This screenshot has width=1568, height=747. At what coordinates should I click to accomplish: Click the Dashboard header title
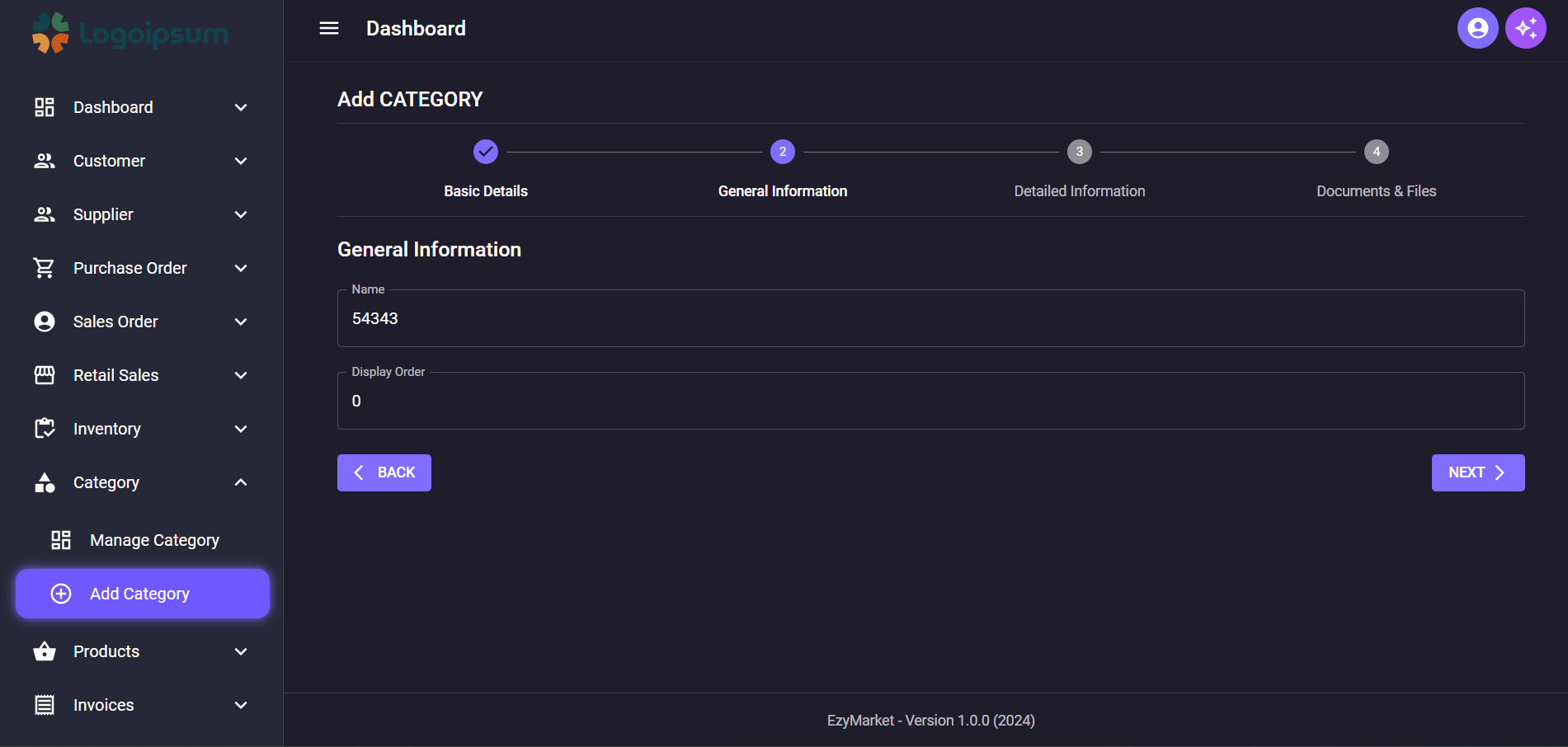tap(416, 29)
